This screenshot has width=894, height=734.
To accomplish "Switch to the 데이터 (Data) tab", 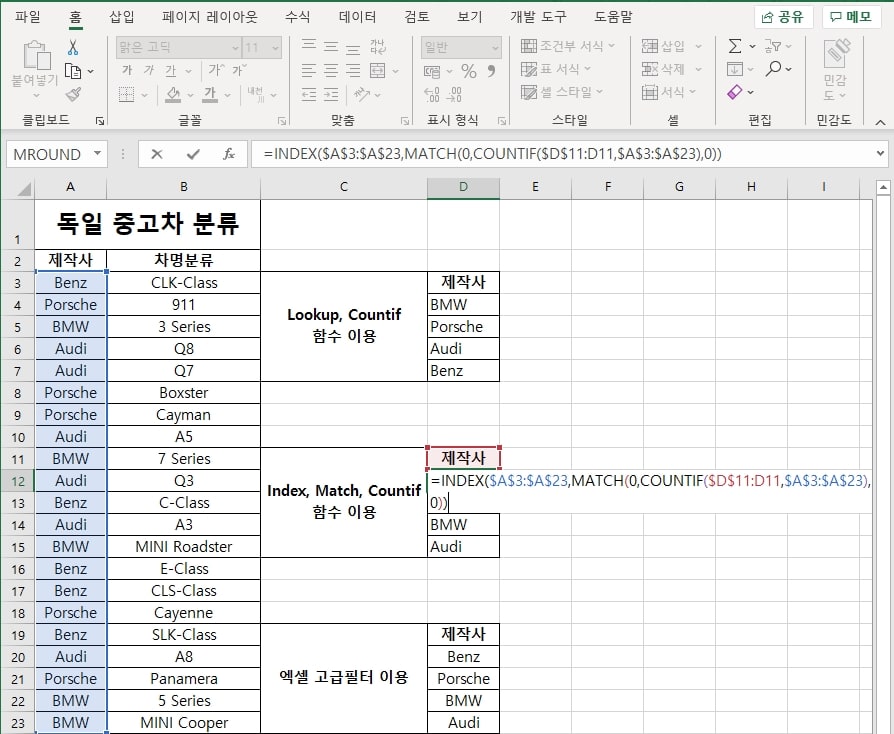I will click(x=357, y=17).
